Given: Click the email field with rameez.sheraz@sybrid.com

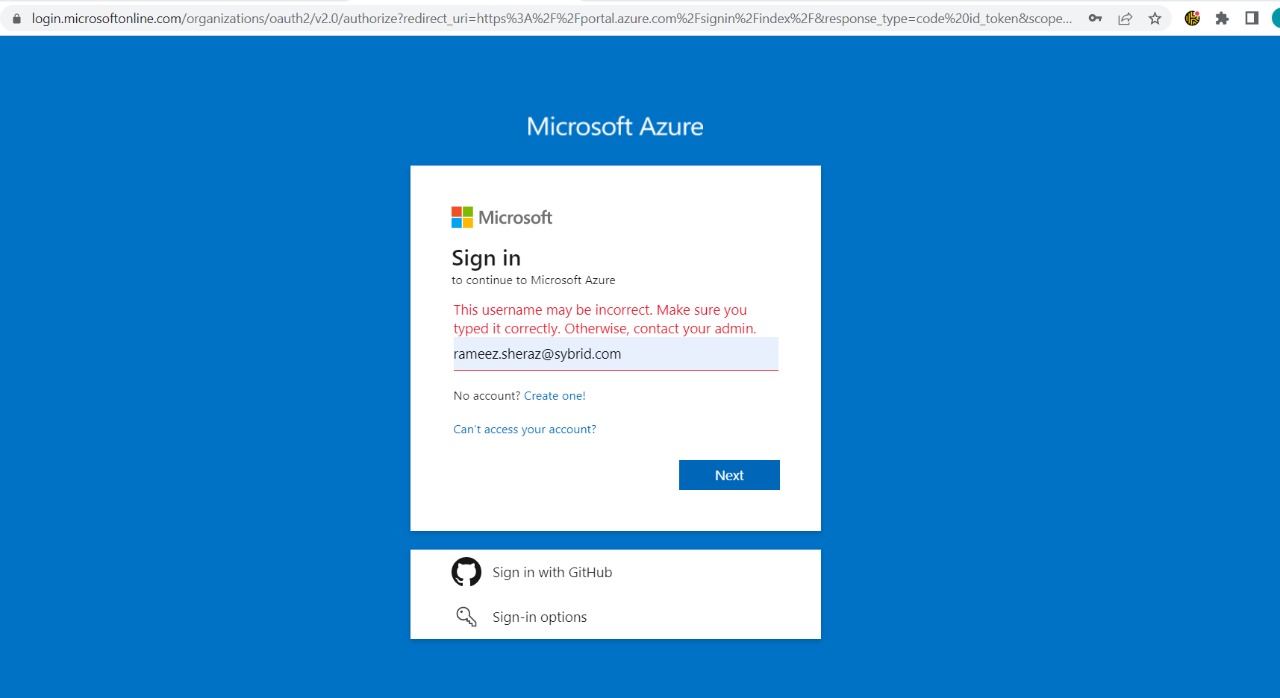Looking at the screenshot, I should pos(615,354).
